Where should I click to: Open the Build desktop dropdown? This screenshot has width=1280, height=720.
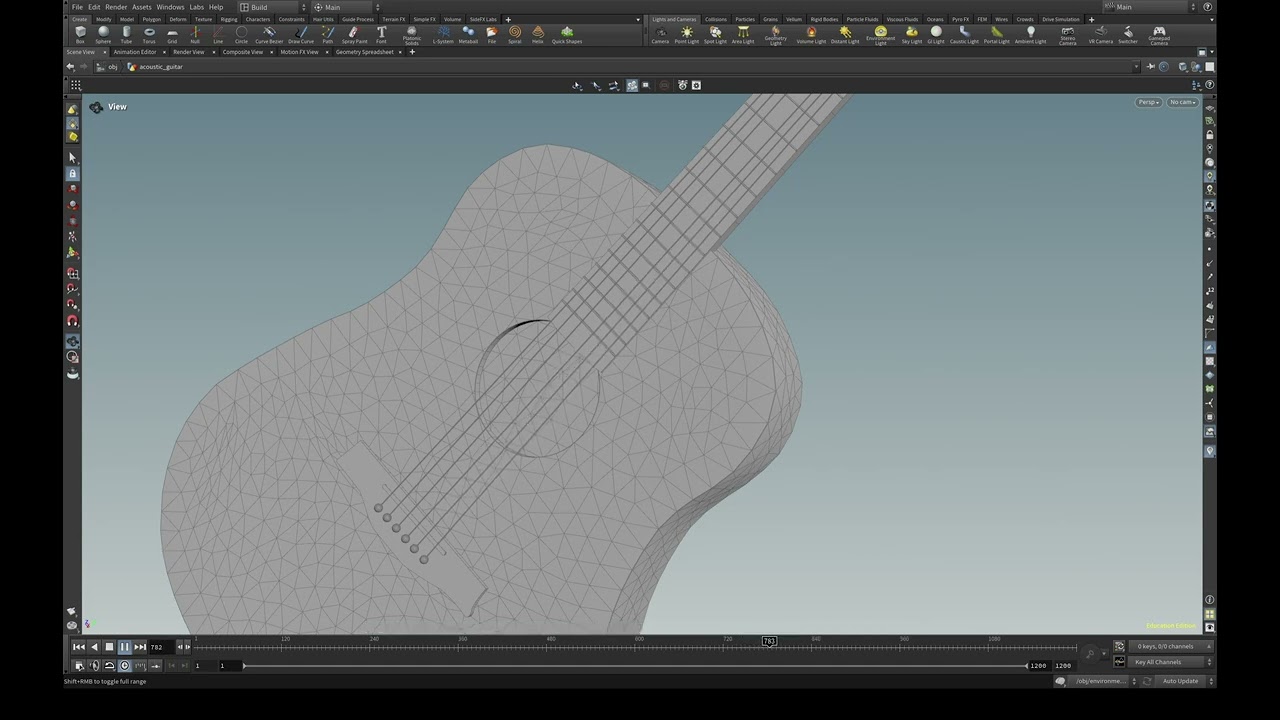click(272, 7)
